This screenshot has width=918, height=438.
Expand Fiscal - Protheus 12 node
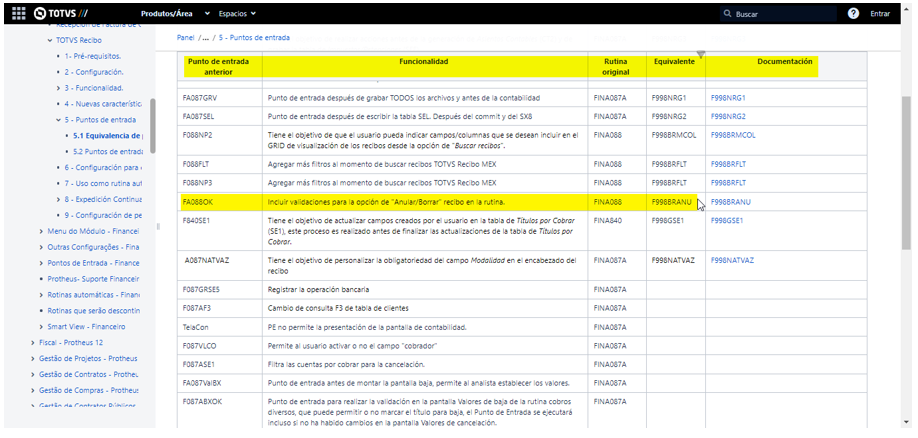pos(33,342)
